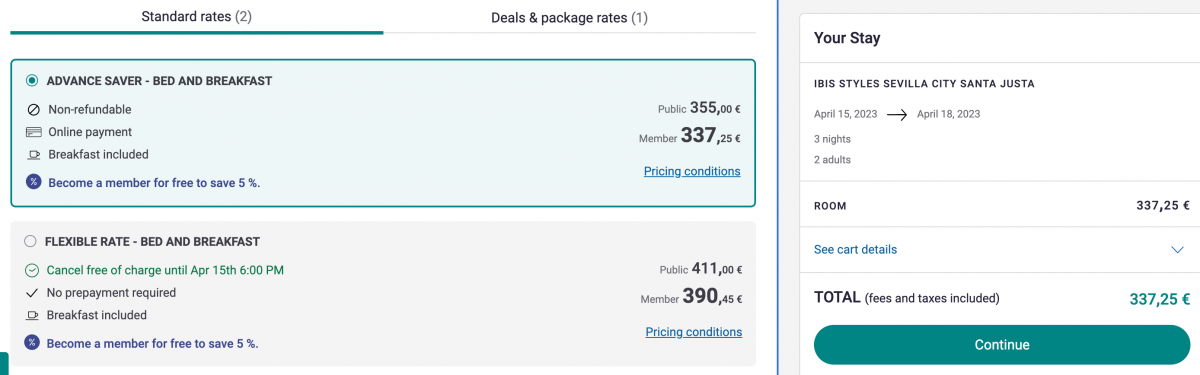Switch to Standard rates tab

point(196,17)
